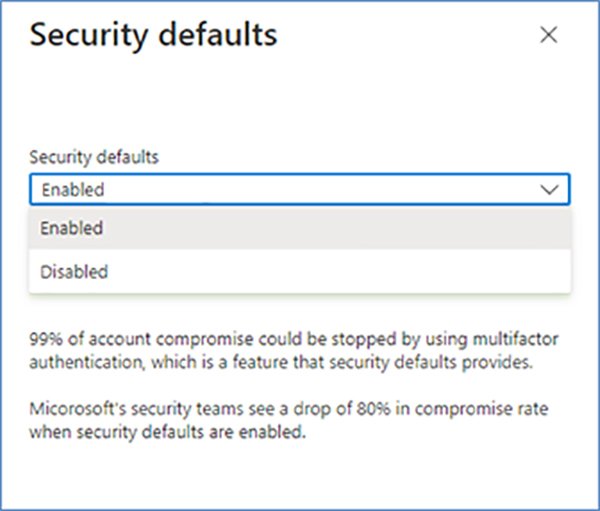Click the word 'Microsoft's' in the description
The height and width of the screenshot is (511, 600).
click(x=69, y=411)
